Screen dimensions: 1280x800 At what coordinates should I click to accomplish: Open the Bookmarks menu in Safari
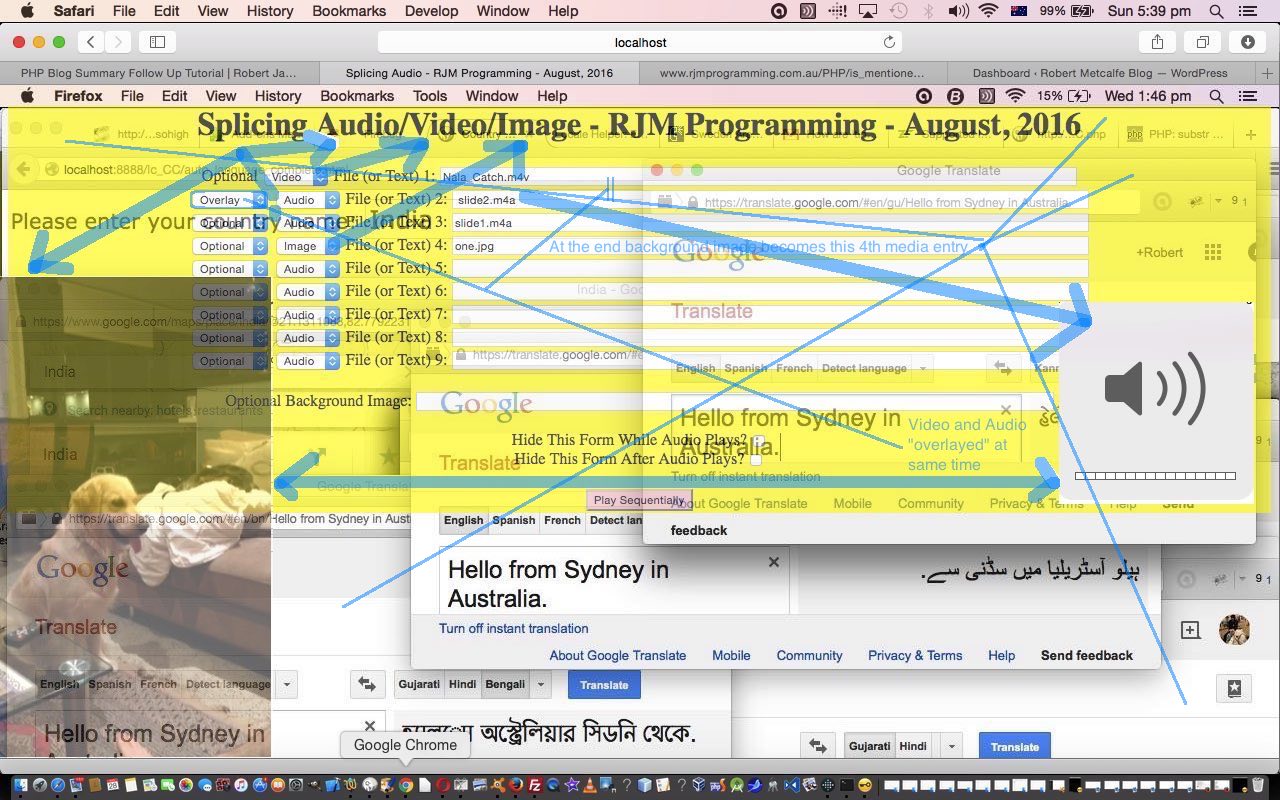click(x=349, y=11)
